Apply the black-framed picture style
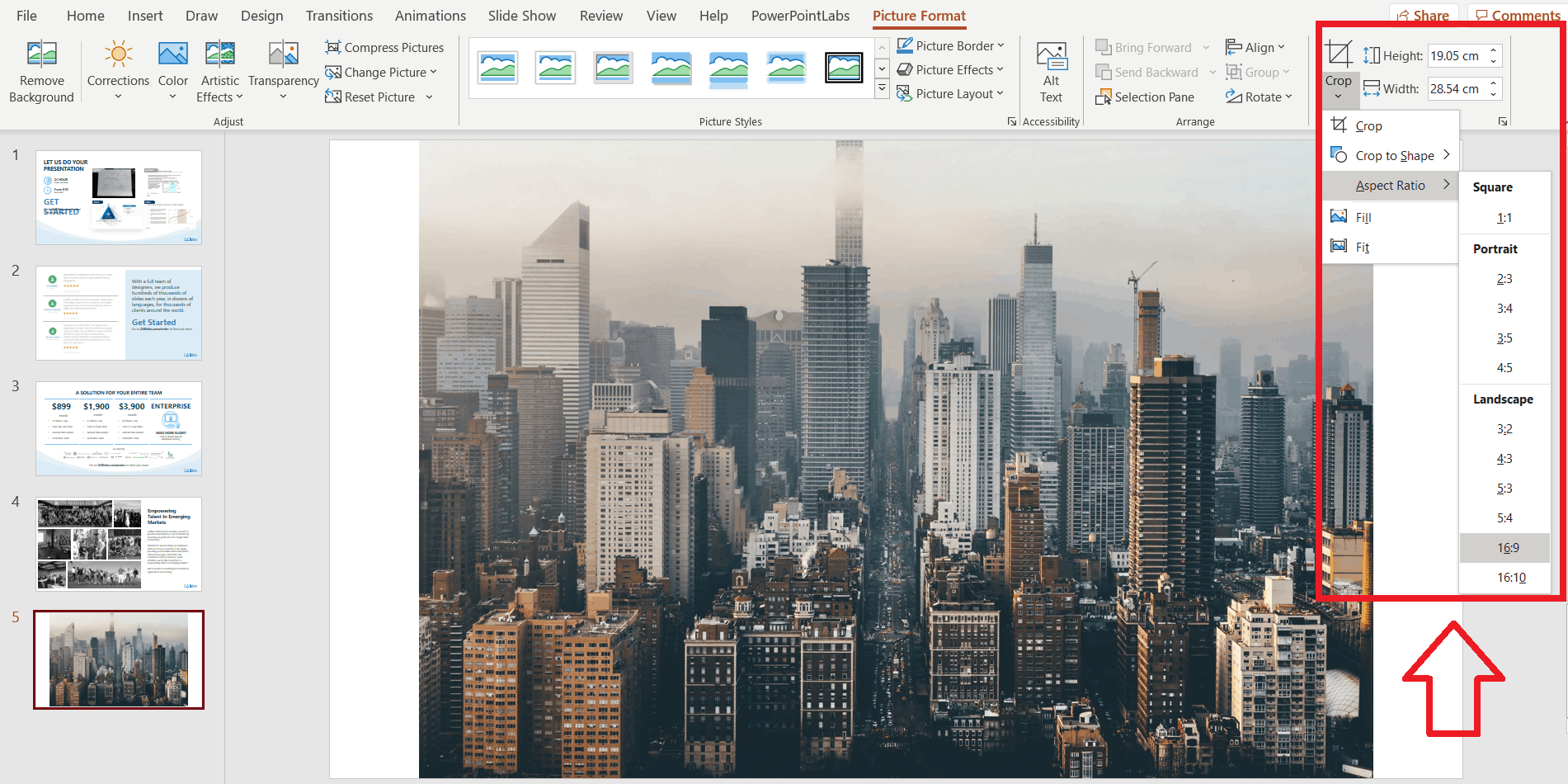This screenshot has height=784, width=1568. click(844, 68)
